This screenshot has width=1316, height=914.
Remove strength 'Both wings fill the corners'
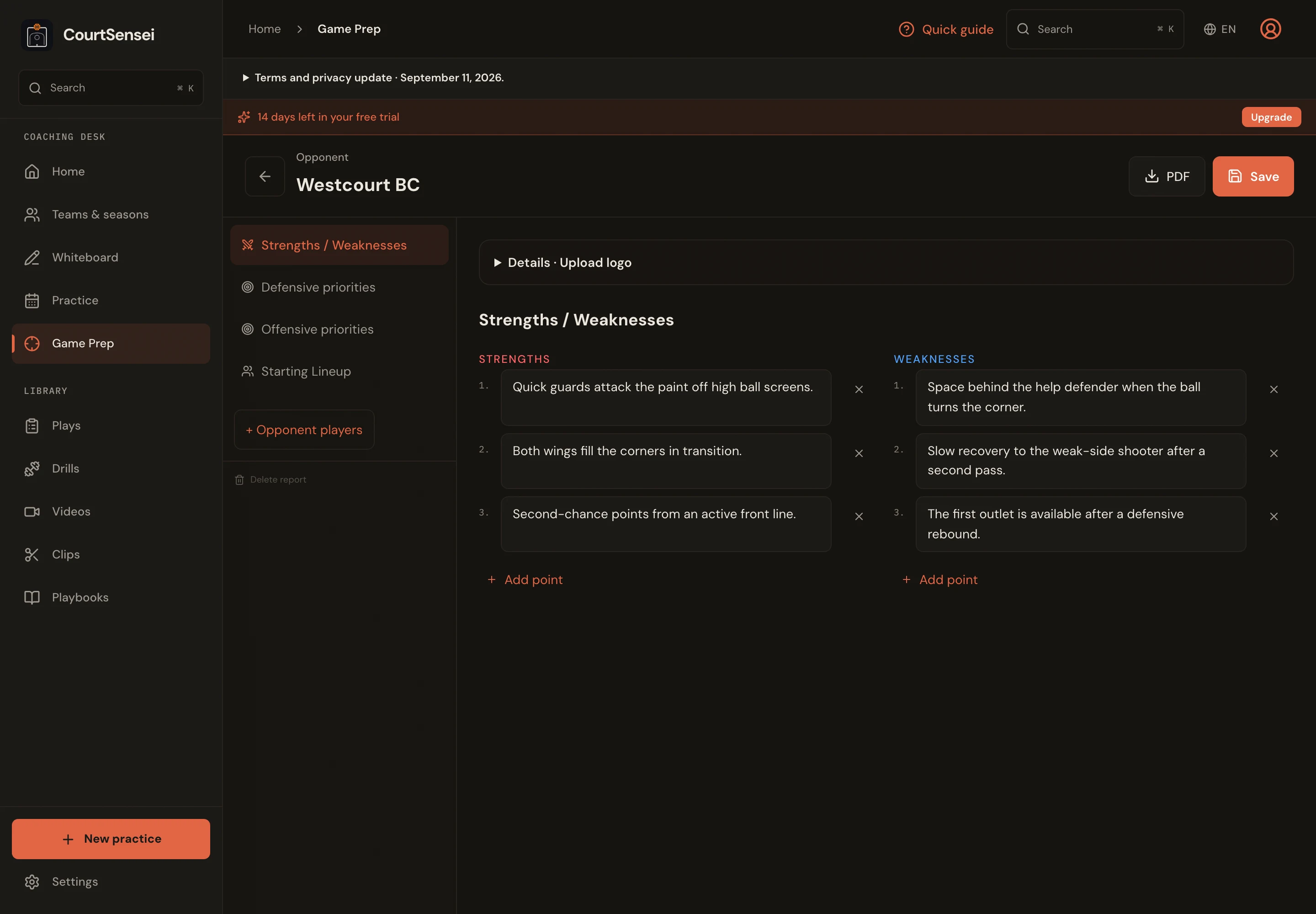tap(859, 453)
